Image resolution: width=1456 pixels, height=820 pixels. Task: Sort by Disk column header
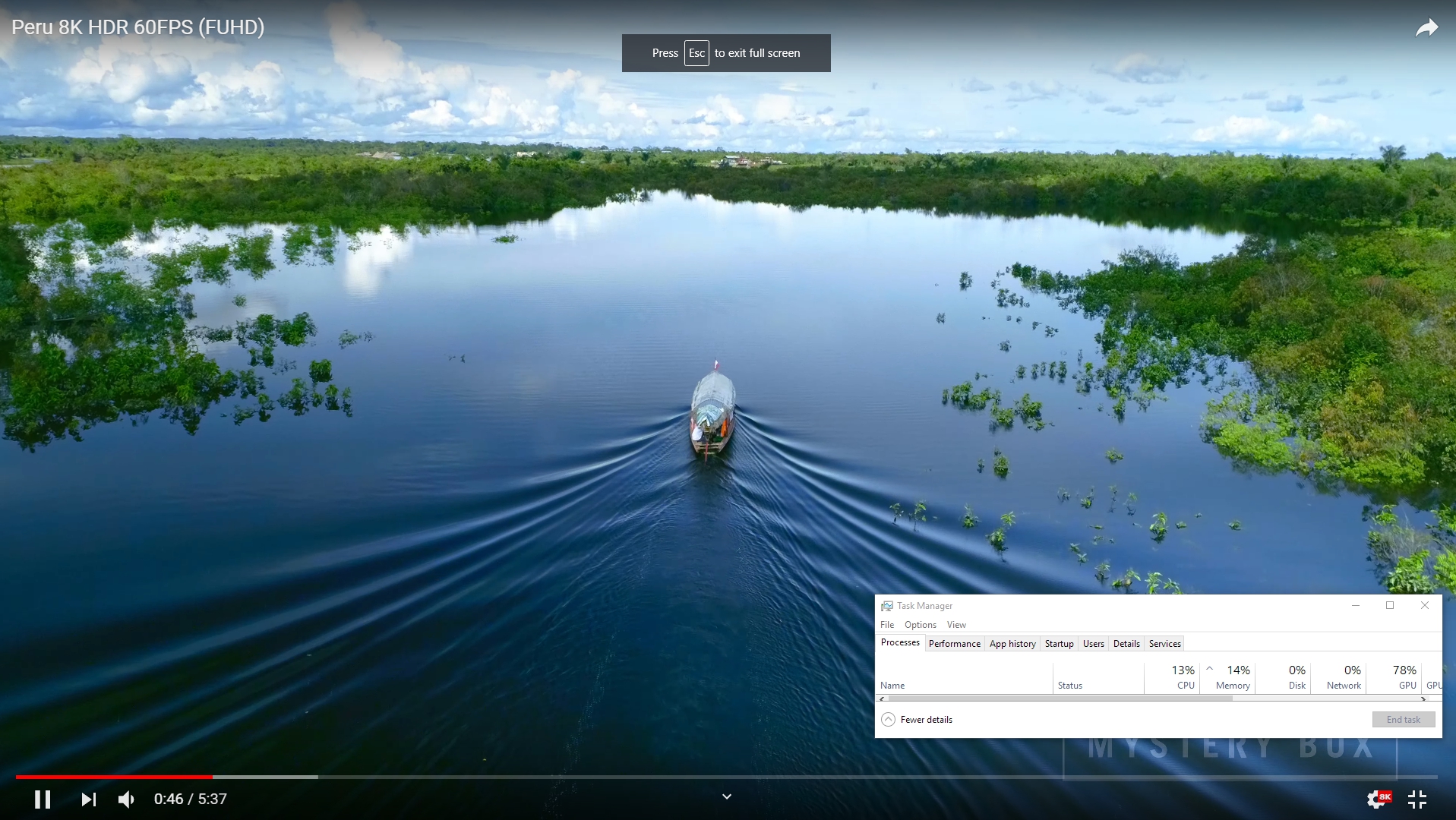click(1283, 678)
